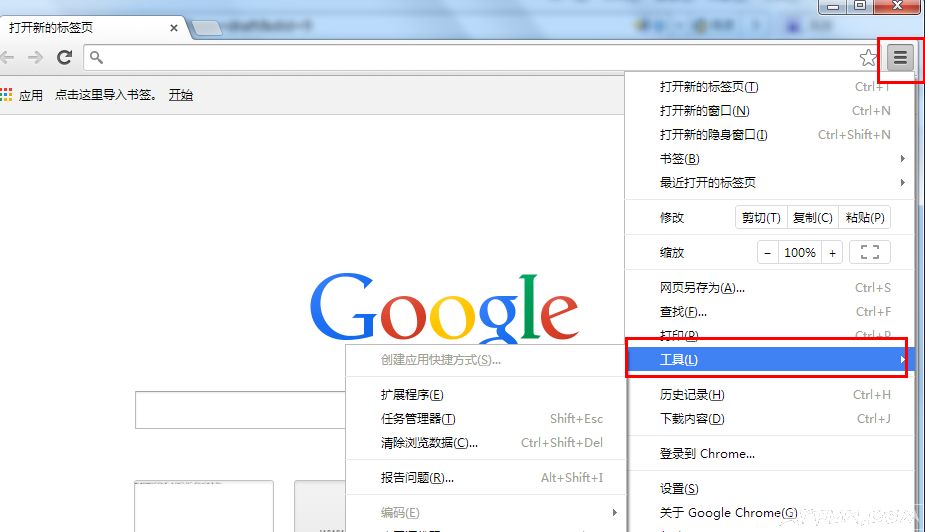Toggle fullscreen mode icon in zoom row
Viewport: 925px width, 532px height.
(870, 252)
